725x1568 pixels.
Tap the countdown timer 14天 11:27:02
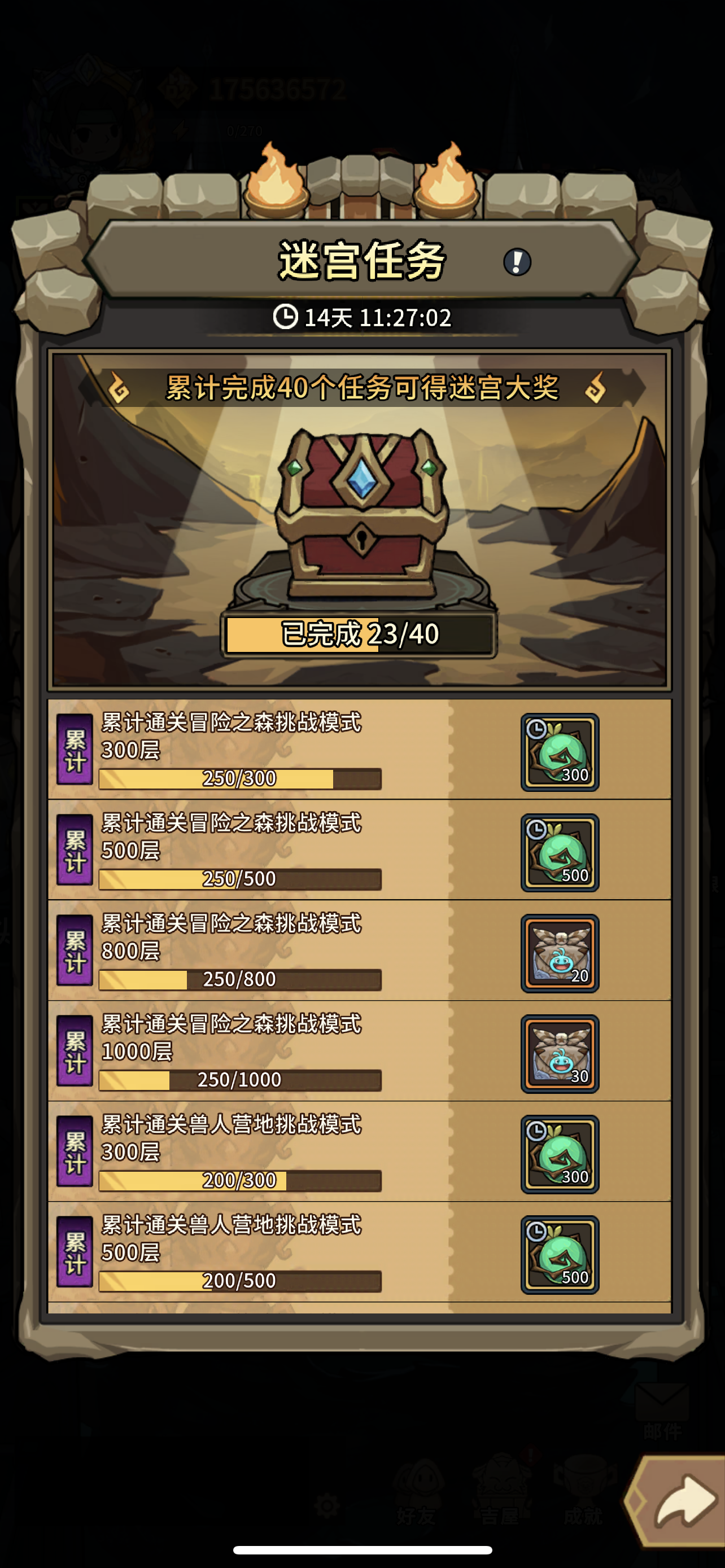362,317
